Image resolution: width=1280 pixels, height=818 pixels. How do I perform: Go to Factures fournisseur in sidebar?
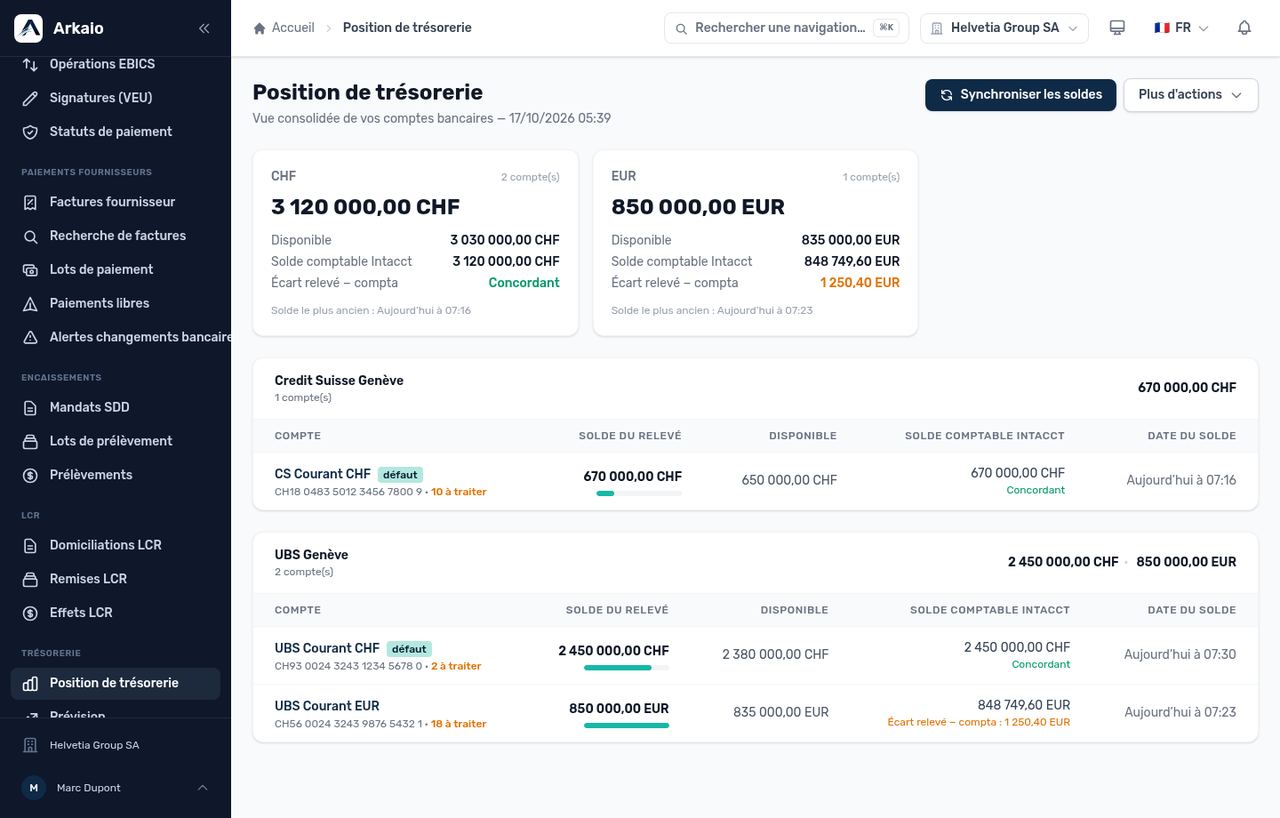click(115, 202)
